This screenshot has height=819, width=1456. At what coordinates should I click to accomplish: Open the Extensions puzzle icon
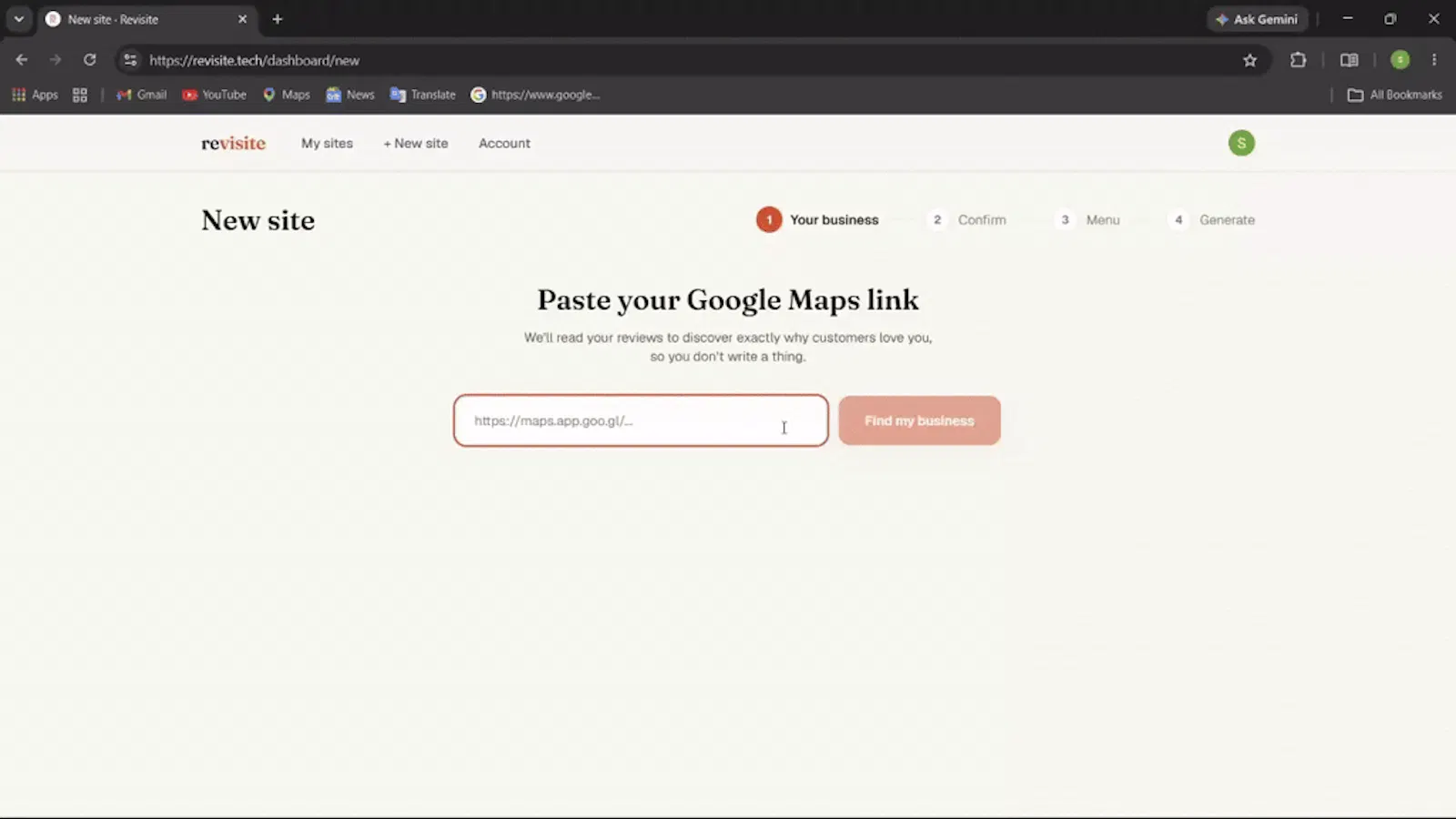point(1298,60)
